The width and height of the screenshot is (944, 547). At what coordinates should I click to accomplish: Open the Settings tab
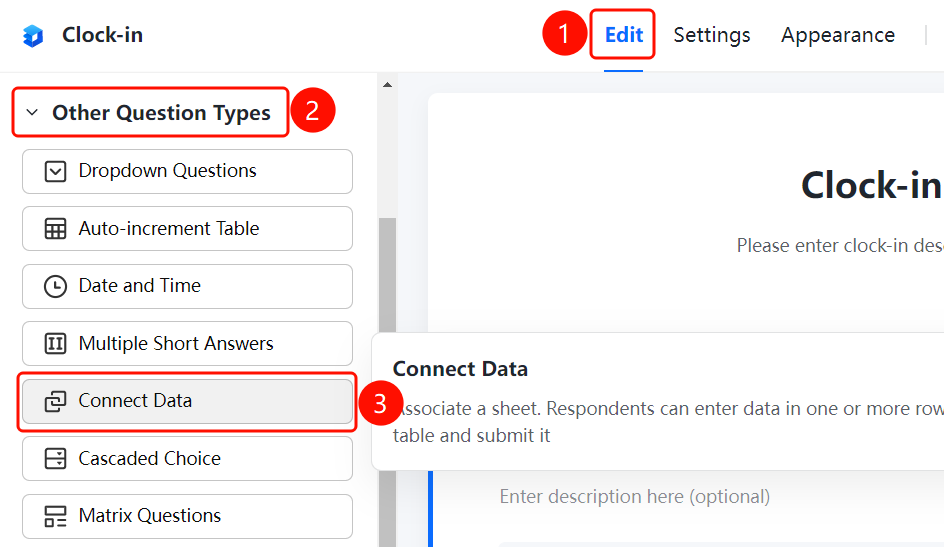[712, 35]
